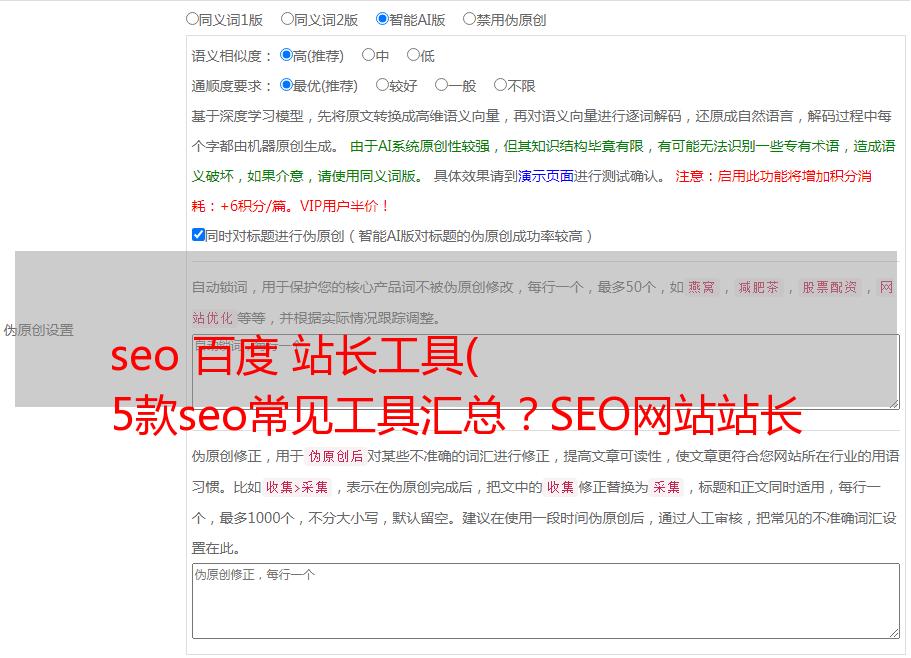Viewport: 911px width, 658px height.
Task: Set 通顺度要求 to 较好
Action: pyautogui.click(x=382, y=85)
